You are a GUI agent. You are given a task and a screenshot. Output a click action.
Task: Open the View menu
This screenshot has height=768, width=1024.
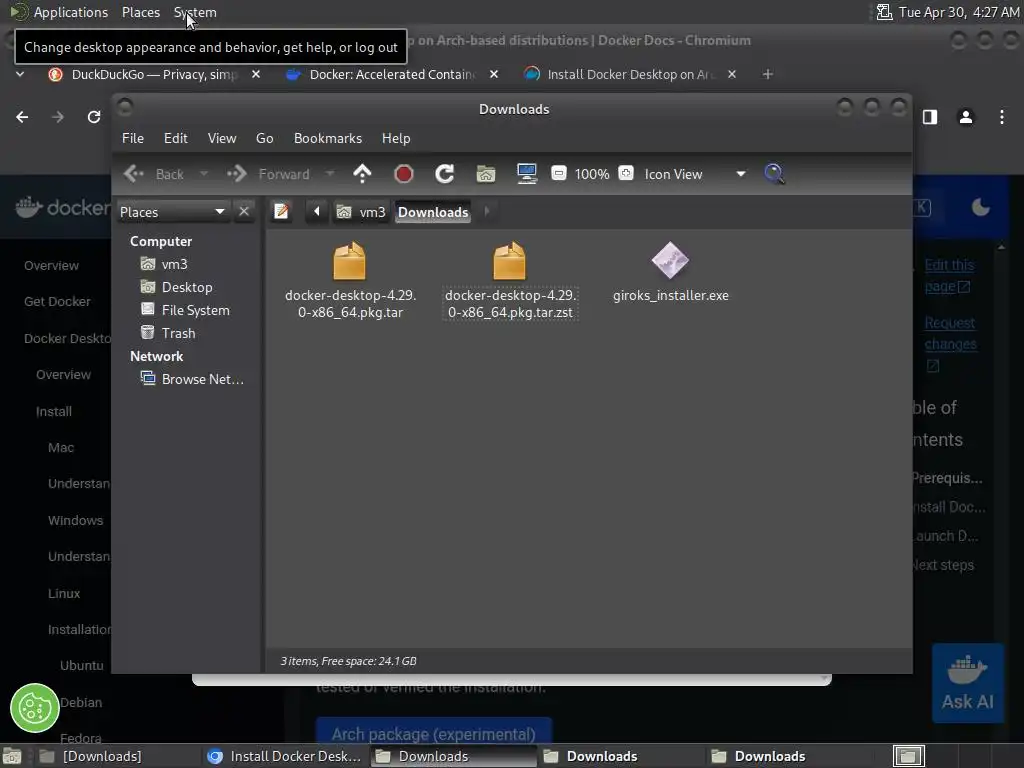click(222, 138)
